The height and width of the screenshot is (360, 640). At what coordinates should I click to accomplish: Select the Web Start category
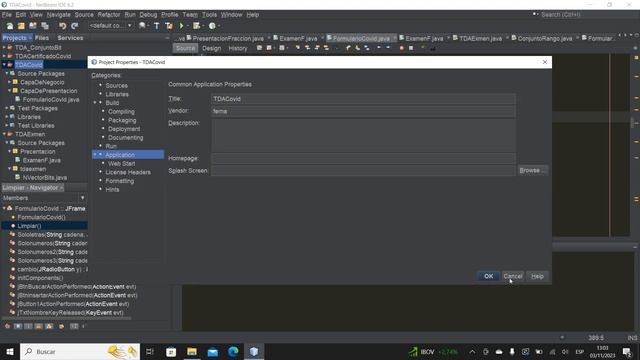tap(121, 163)
